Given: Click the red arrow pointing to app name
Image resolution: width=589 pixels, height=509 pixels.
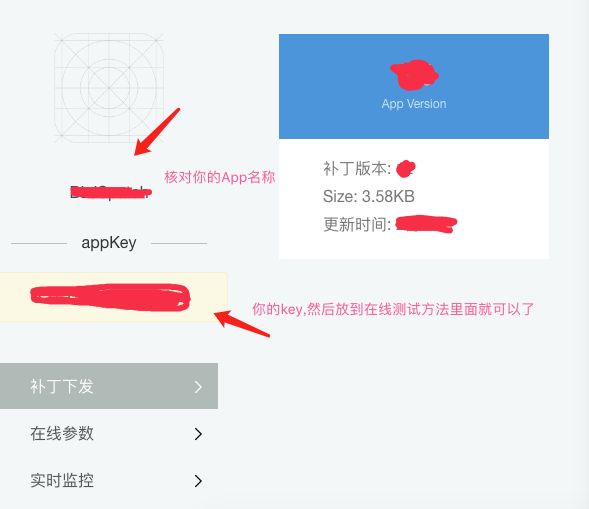Looking at the screenshot, I should pyautogui.click(x=157, y=132).
